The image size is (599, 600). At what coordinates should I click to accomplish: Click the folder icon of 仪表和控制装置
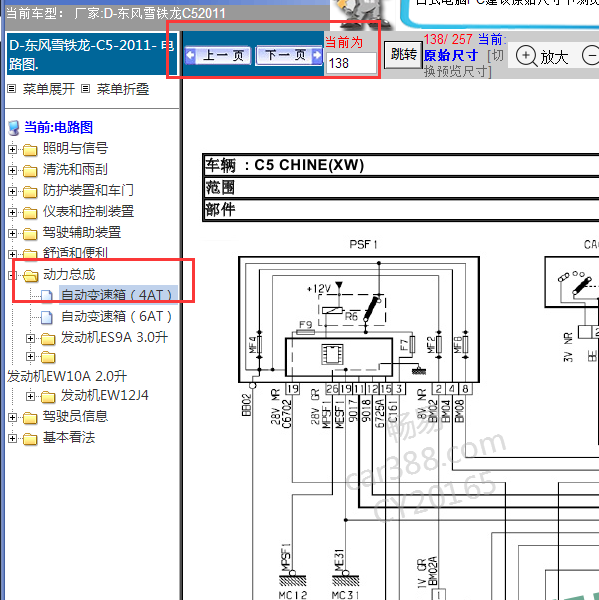(x=30, y=213)
